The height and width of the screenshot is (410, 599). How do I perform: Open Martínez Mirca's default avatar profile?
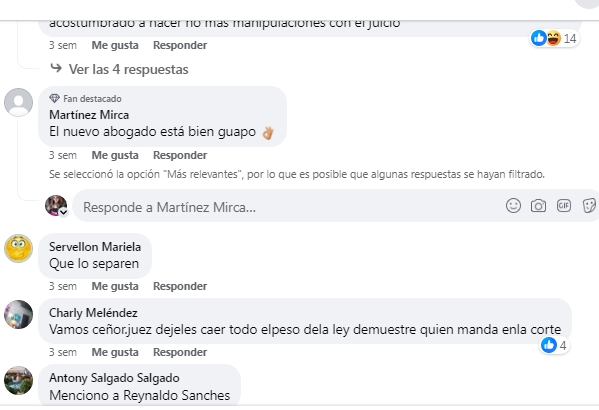pos(18,102)
